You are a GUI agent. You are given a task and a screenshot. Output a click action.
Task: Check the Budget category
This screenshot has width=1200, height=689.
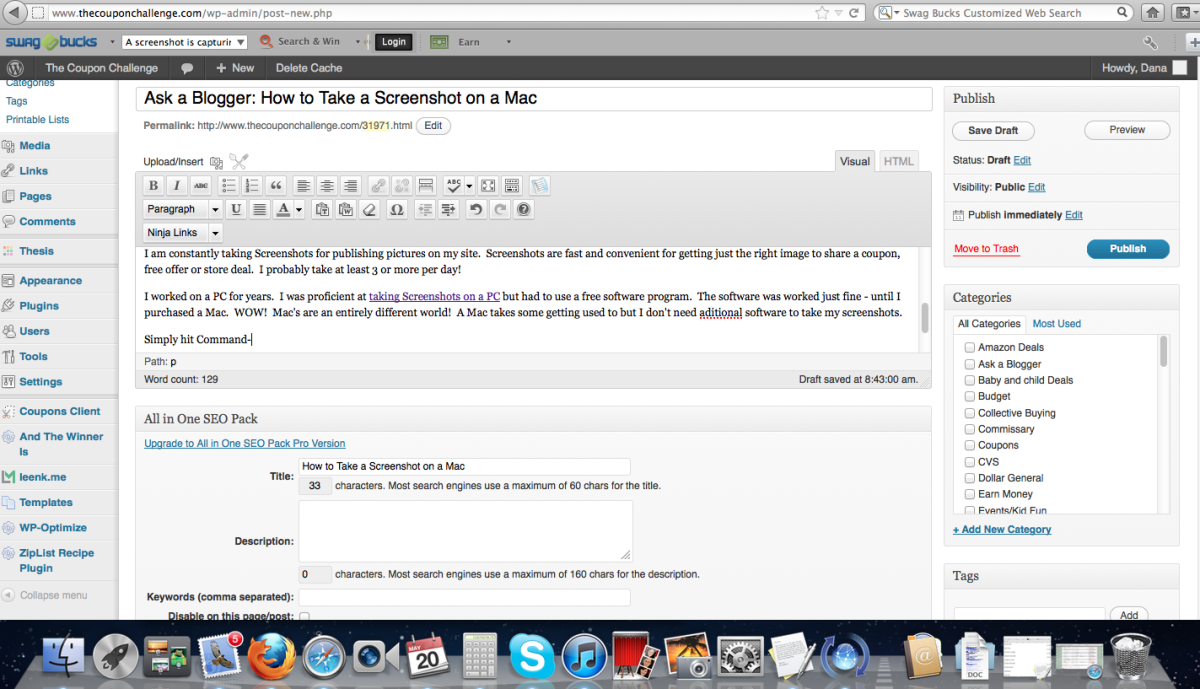[970, 396]
